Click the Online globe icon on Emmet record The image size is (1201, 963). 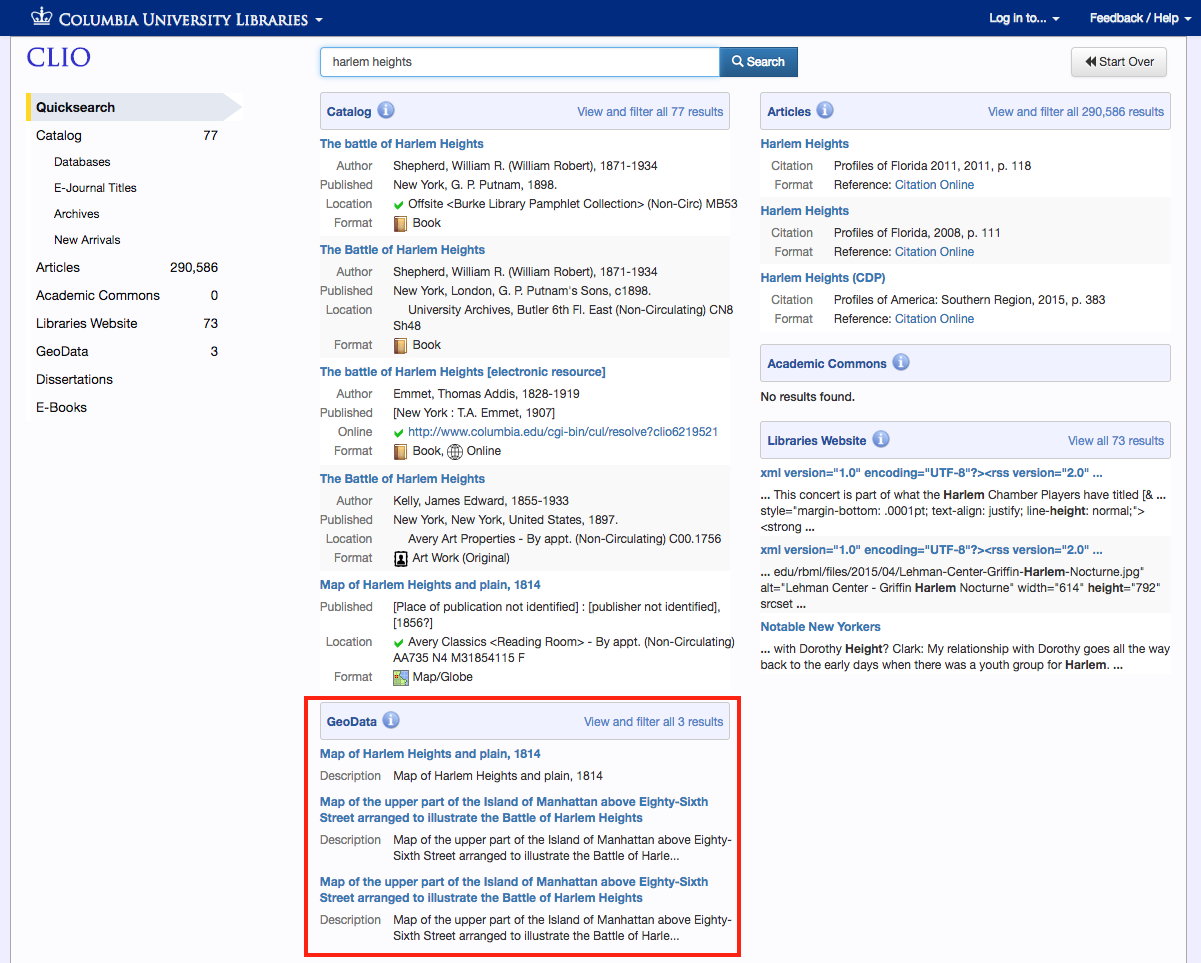click(455, 451)
